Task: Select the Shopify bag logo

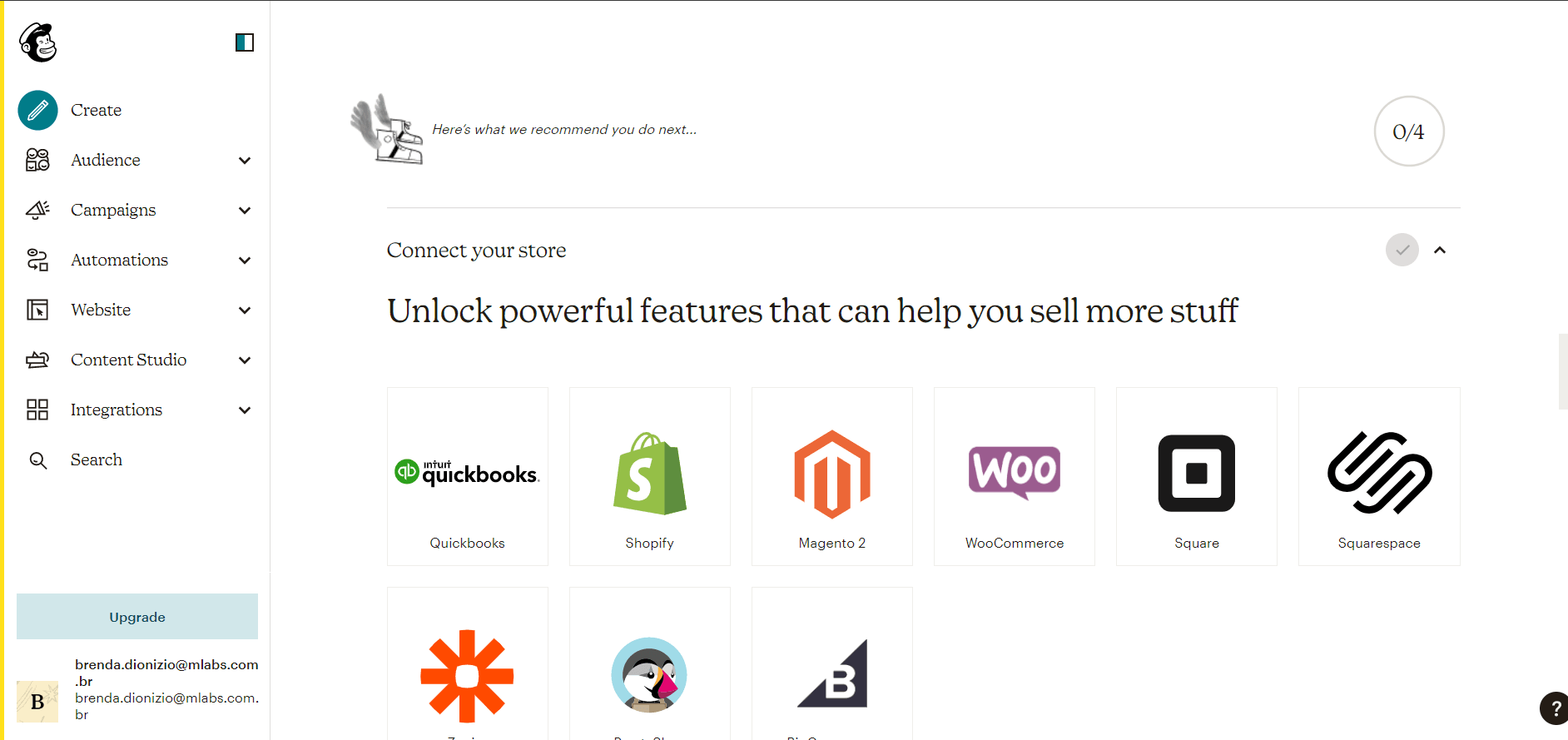Action: [650, 473]
